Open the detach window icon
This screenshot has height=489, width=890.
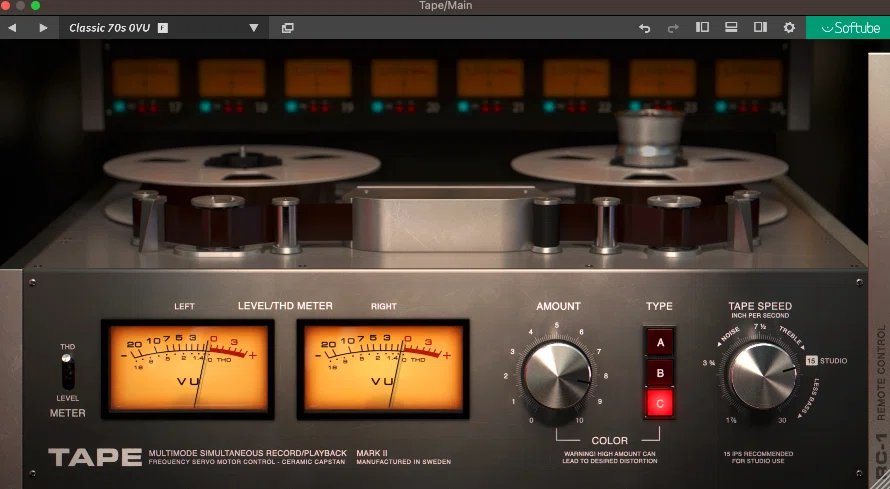pyautogui.click(x=288, y=28)
